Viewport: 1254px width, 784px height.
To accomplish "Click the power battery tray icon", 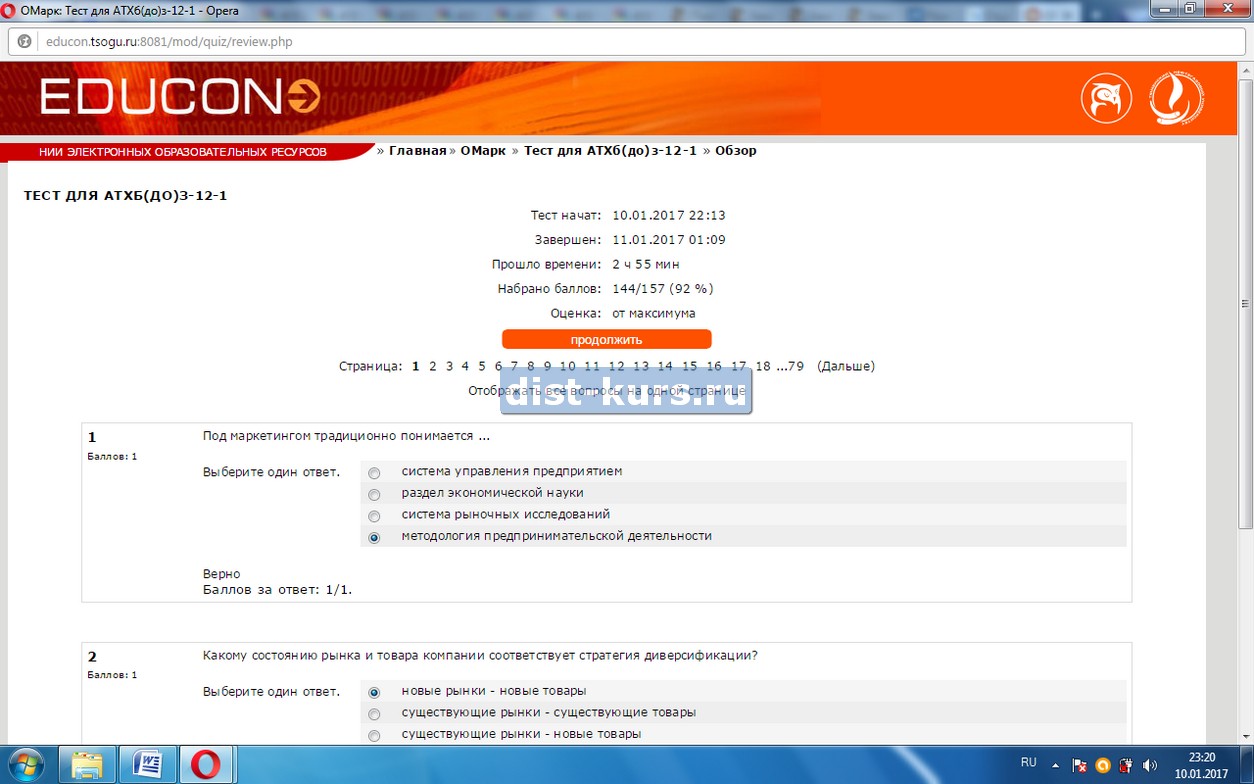I will pyautogui.click(x=1126, y=766).
